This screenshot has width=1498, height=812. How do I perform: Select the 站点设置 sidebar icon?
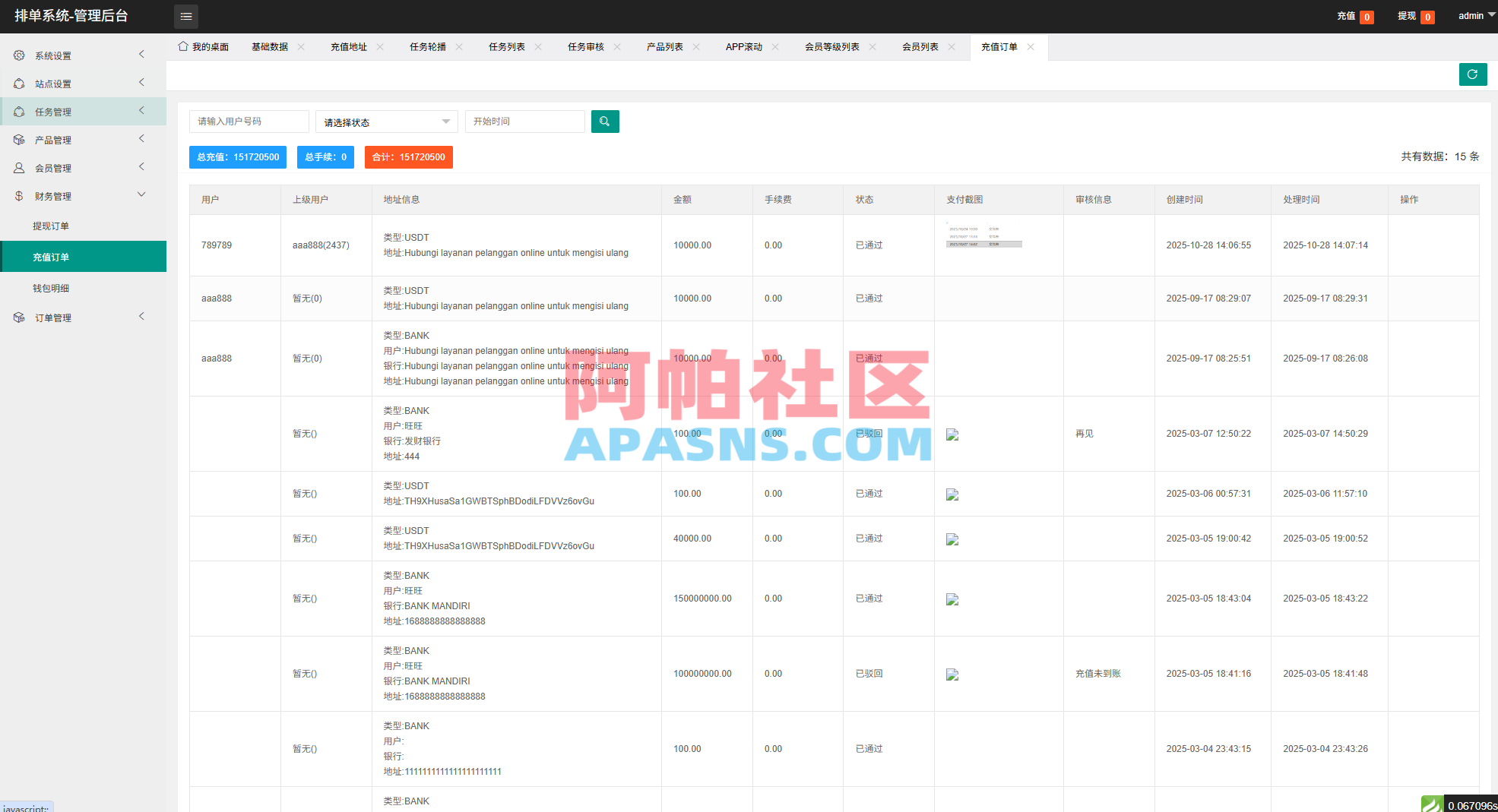point(19,83)
